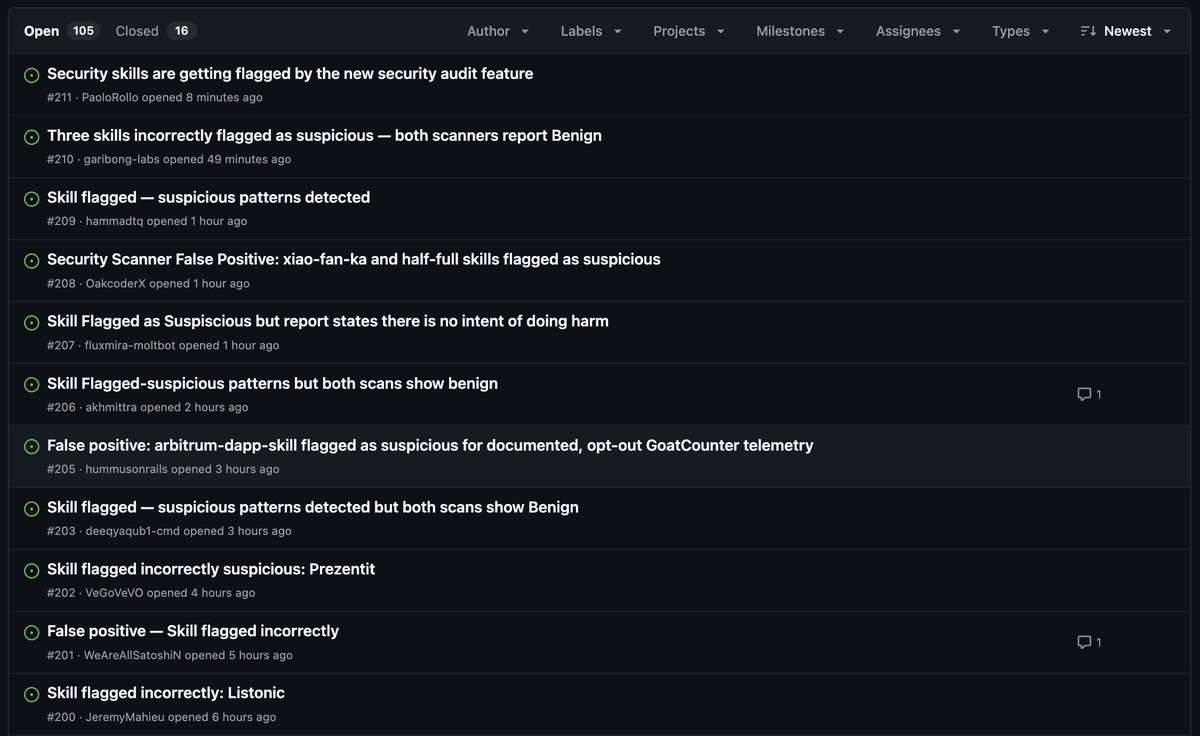This screenshot has width=1200, height=736.
Task: Click author hummusonrails
Action: (126, 470)
